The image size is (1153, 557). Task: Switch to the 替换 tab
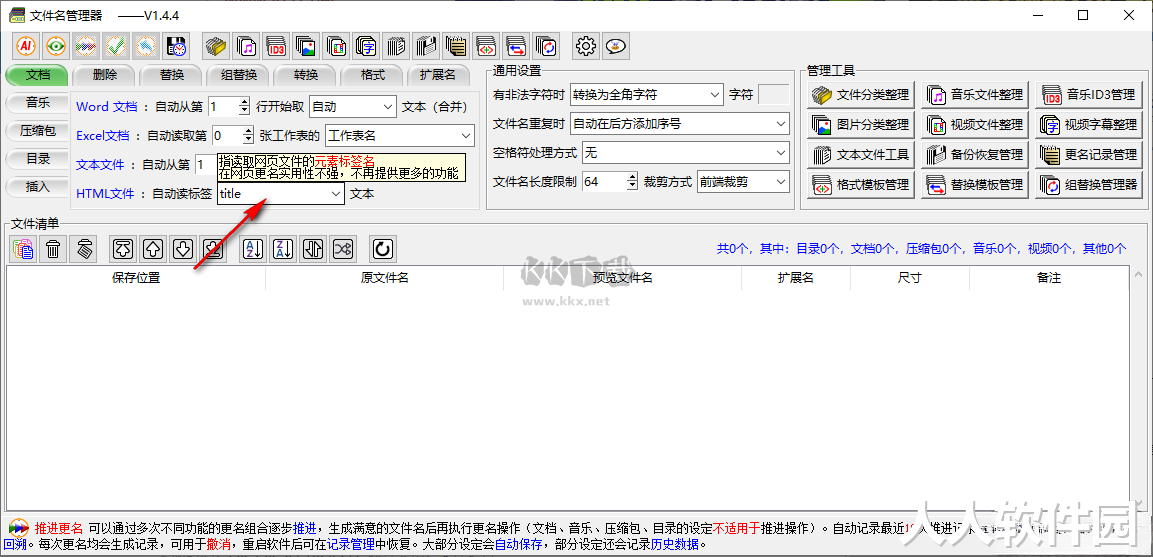pyautogui.click(x=171, y=75)
